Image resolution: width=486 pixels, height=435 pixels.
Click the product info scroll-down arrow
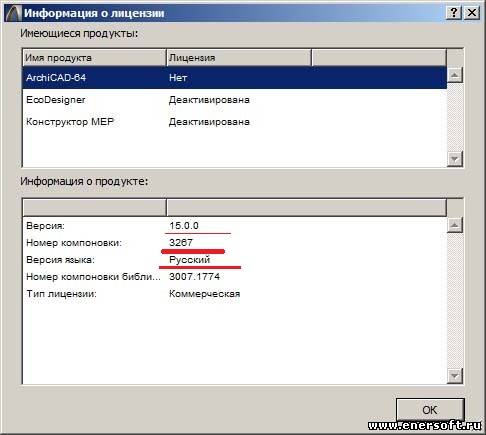455,376
